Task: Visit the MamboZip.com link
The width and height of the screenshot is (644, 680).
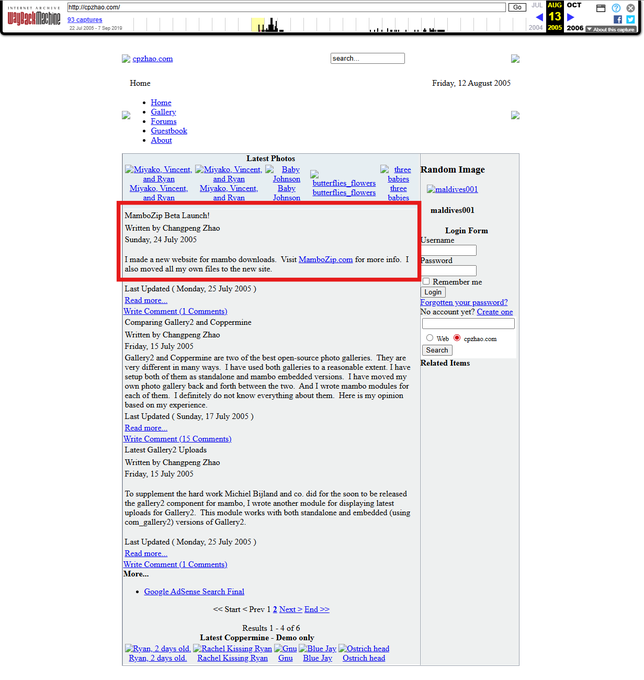Action: coord(325,259)
